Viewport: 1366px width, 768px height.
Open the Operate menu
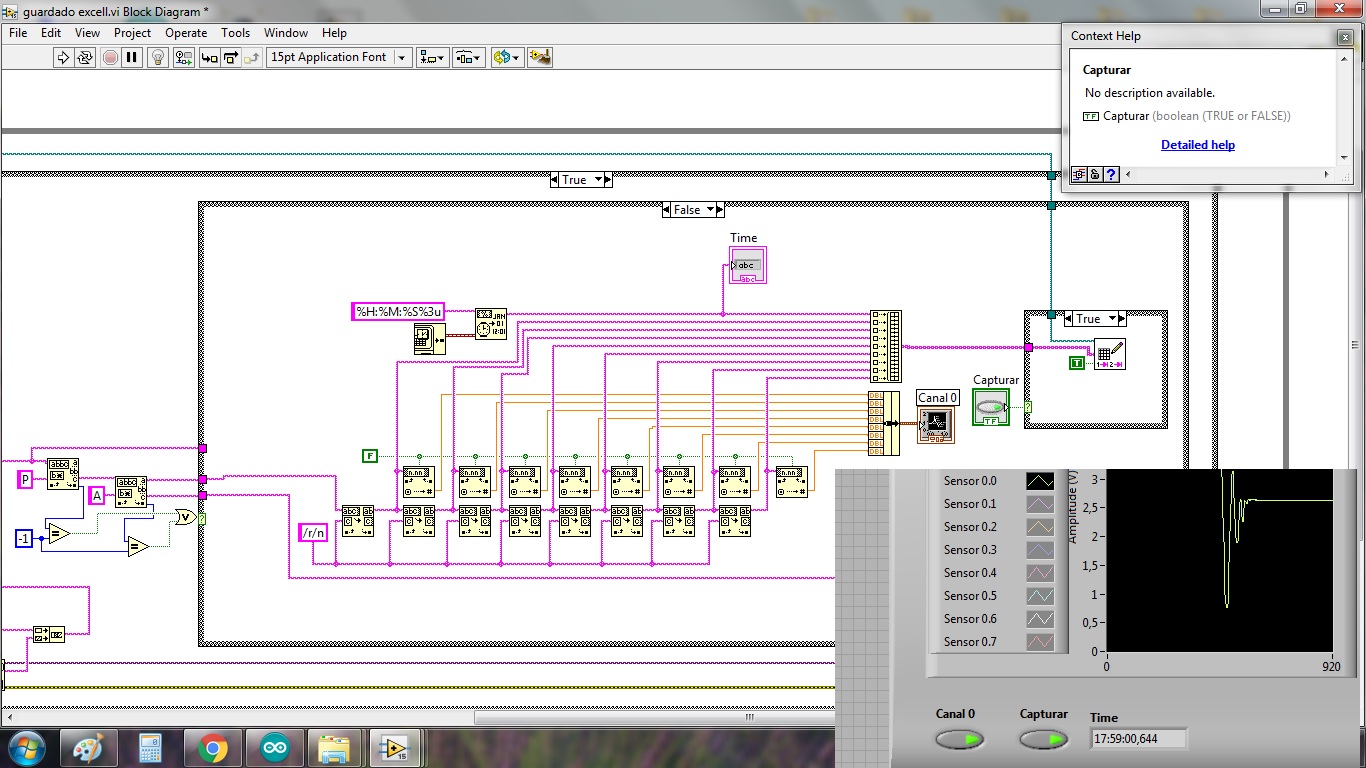coord(186,33)
